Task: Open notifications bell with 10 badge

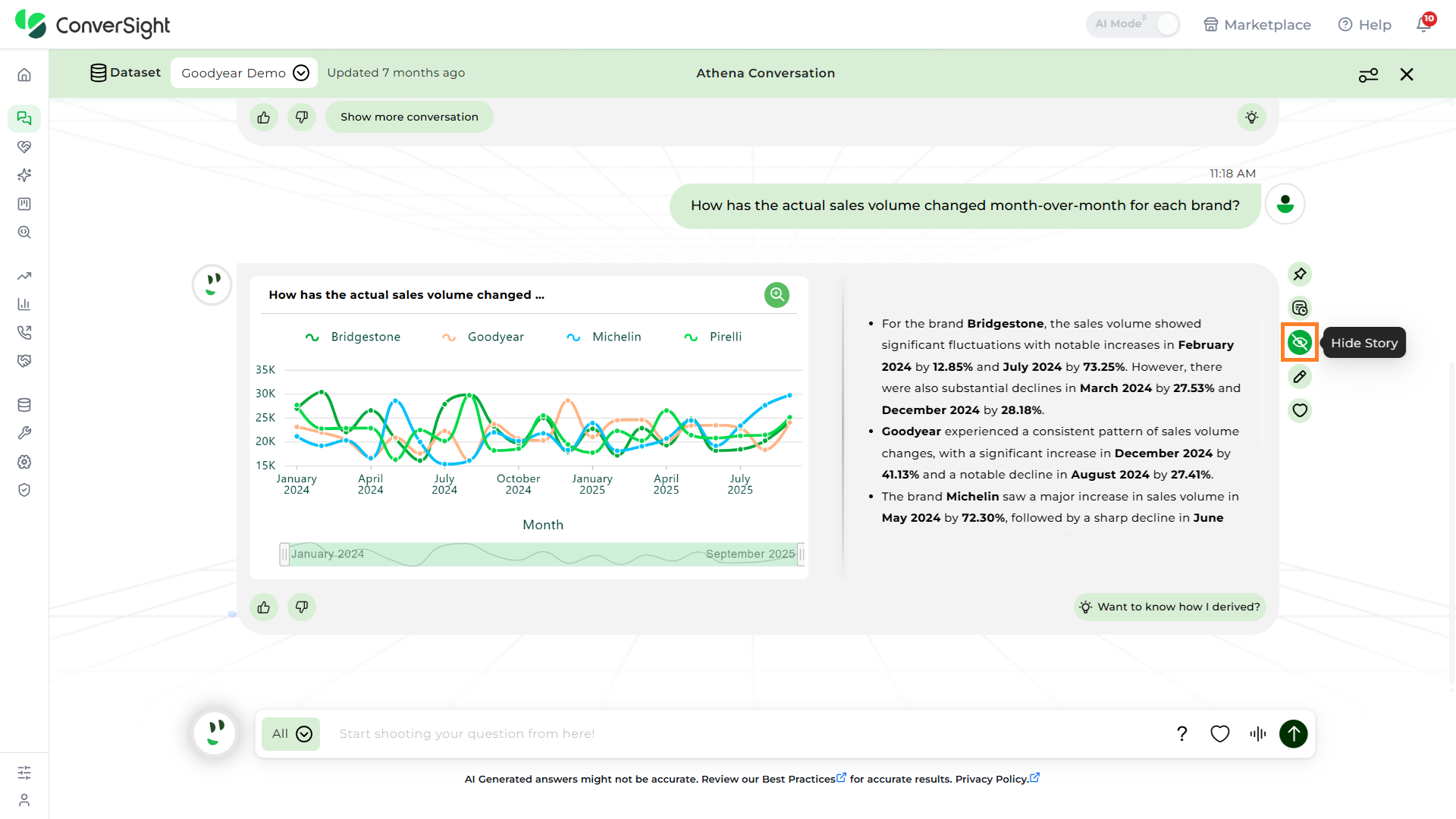Action: click(1425, 23)
